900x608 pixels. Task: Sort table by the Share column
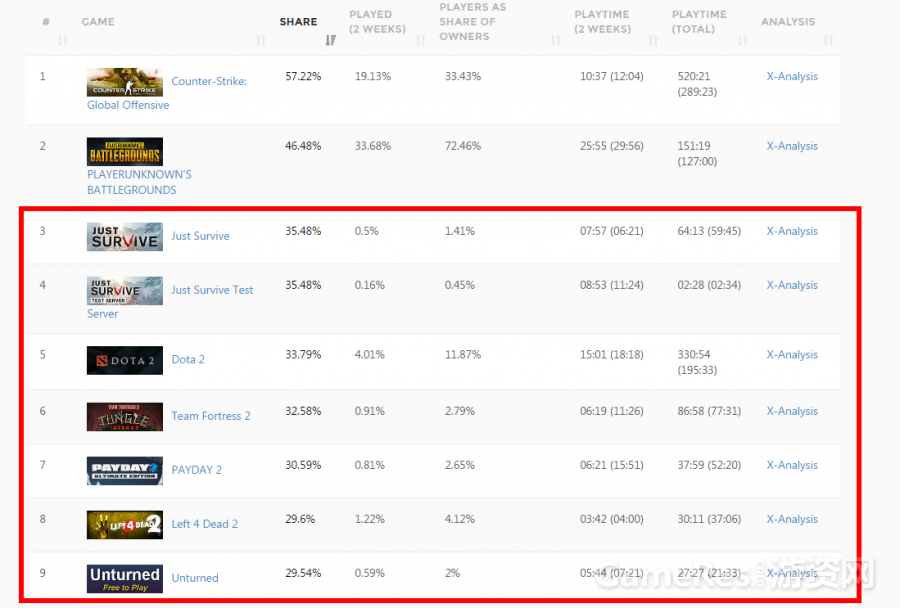pos(299,22)
